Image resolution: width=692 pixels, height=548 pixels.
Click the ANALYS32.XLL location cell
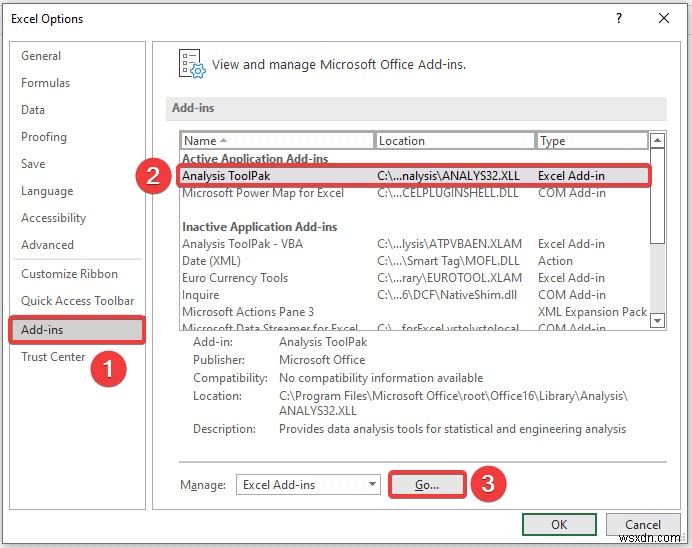click(x=448, y=176)
